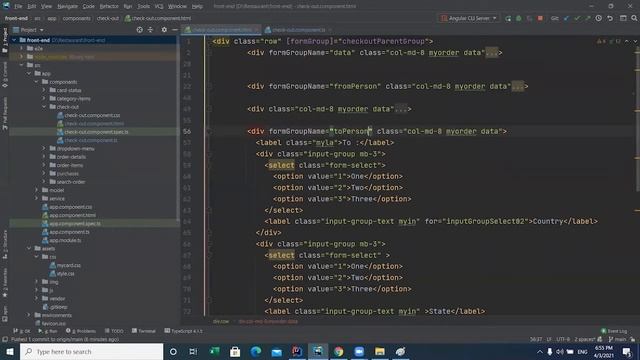640x360 pixels.
Task: Collapse the front-end root folder
Action: click(x=14, y=40)
